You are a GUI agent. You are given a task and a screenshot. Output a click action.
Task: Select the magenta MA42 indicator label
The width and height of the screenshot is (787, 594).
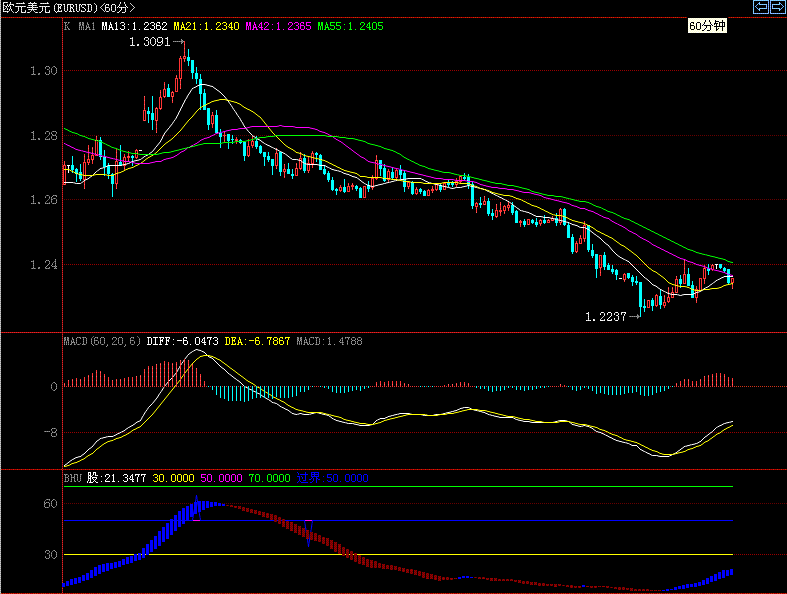click(x=278, y=26)
